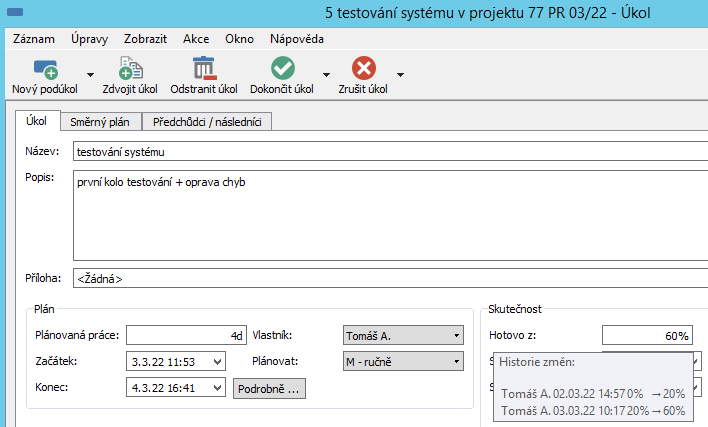The width and height of the screenshot is (708, 427).
Task: Expand the Zrušit úkol dropdown arrow
Action: [x=400, y=75]
